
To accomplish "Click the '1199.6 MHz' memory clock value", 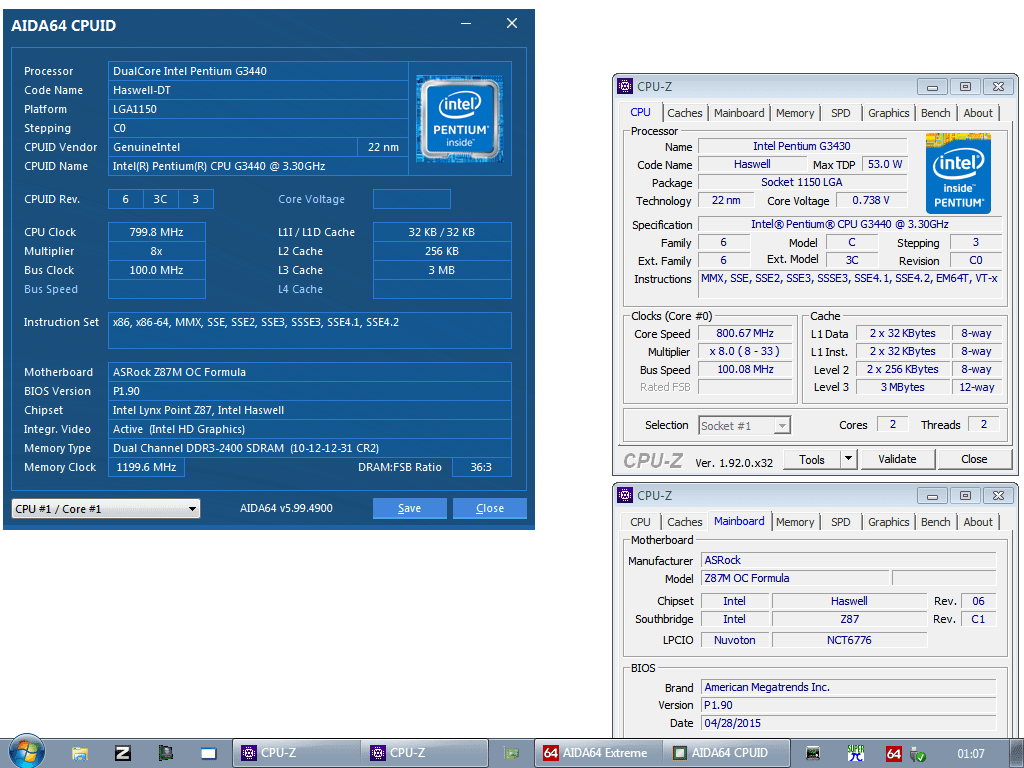I will point(146,467).
